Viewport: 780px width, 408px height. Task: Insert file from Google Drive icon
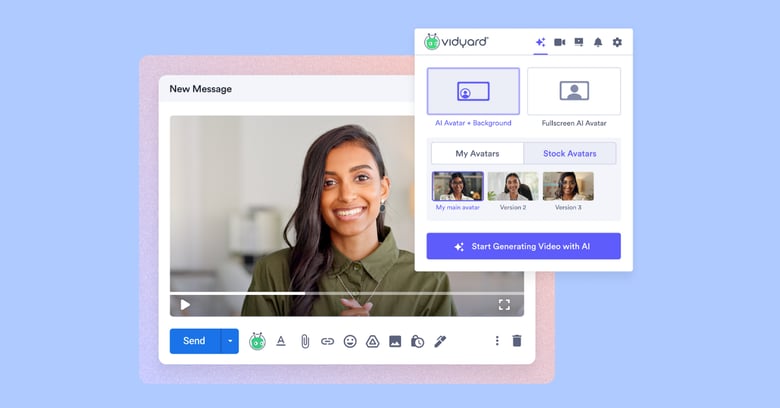pos(372,341)
